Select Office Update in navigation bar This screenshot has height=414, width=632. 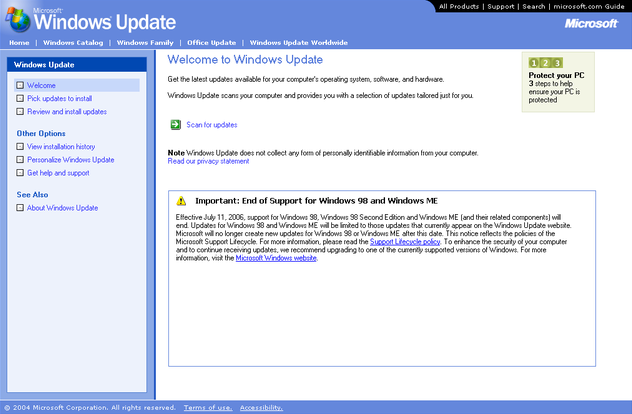[211, 43]
